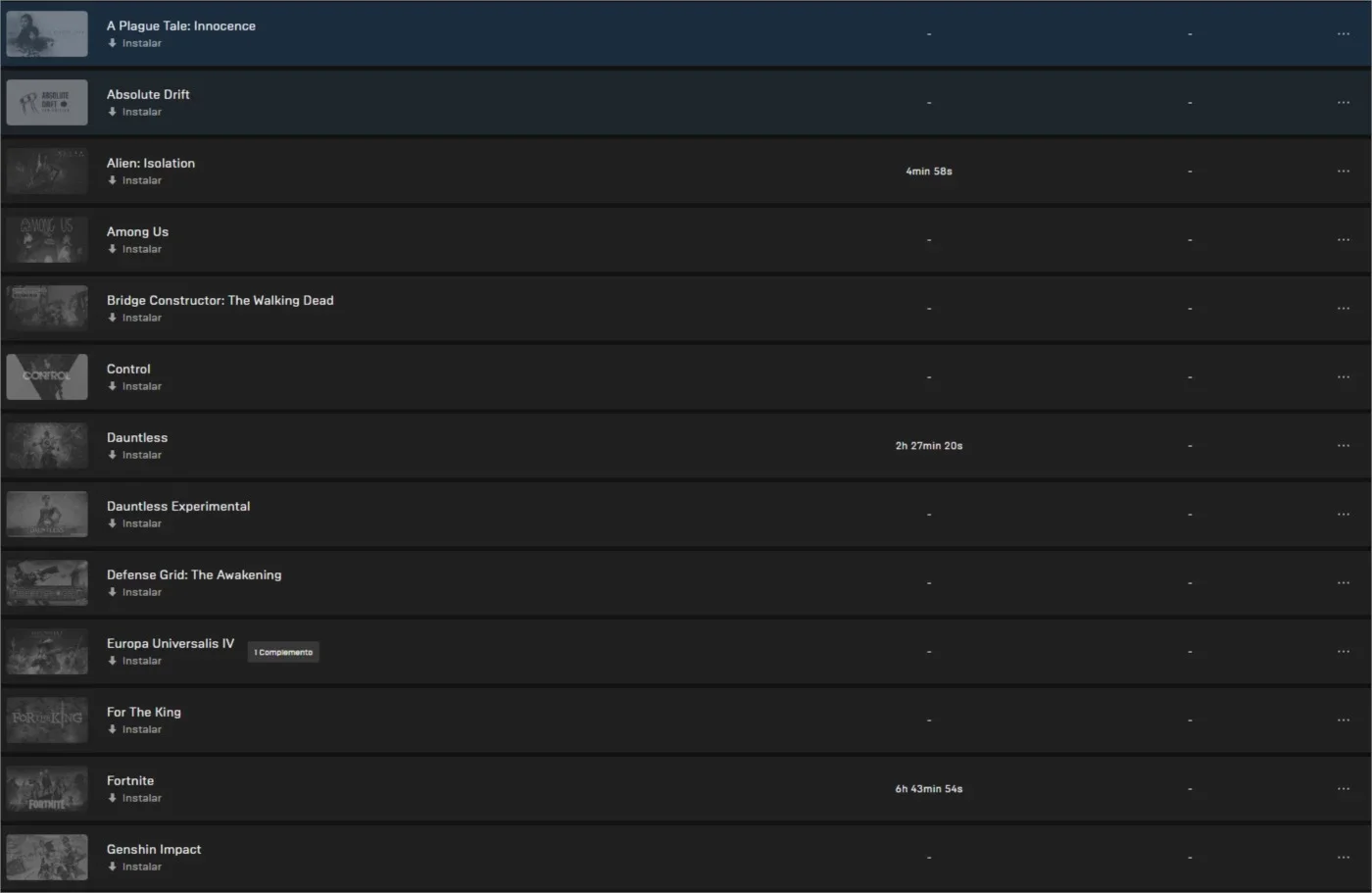Install Genshin Impact
This screenshot has width=1372, height=893.
135,867
